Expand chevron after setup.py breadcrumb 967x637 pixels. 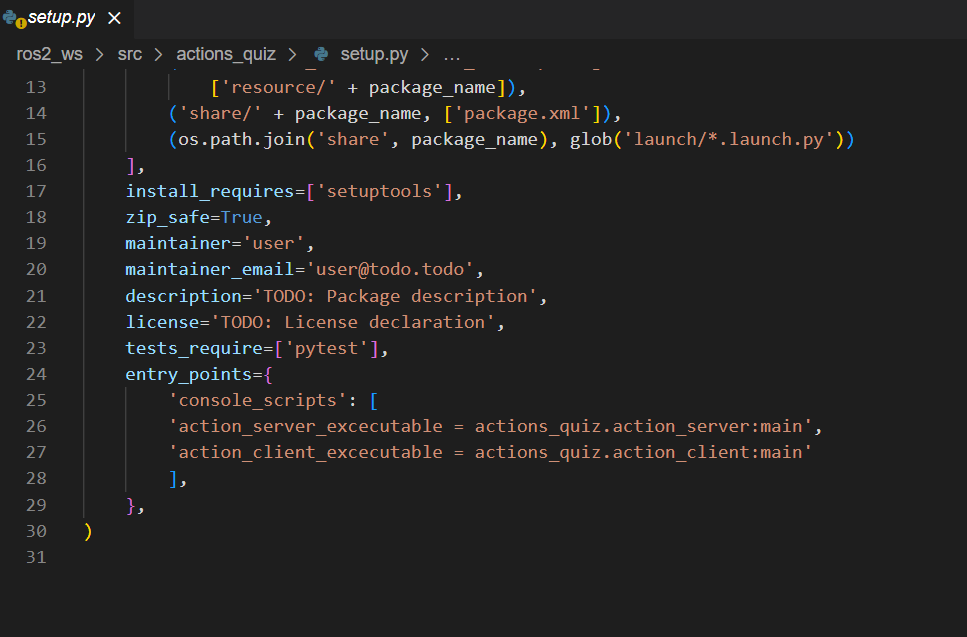[424, 55]
